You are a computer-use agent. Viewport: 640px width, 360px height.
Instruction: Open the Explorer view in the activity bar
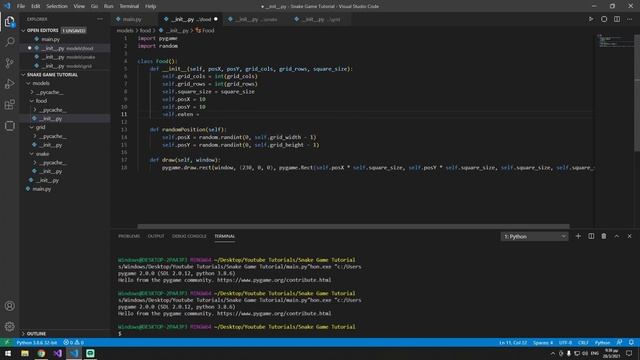coord(9,21)
